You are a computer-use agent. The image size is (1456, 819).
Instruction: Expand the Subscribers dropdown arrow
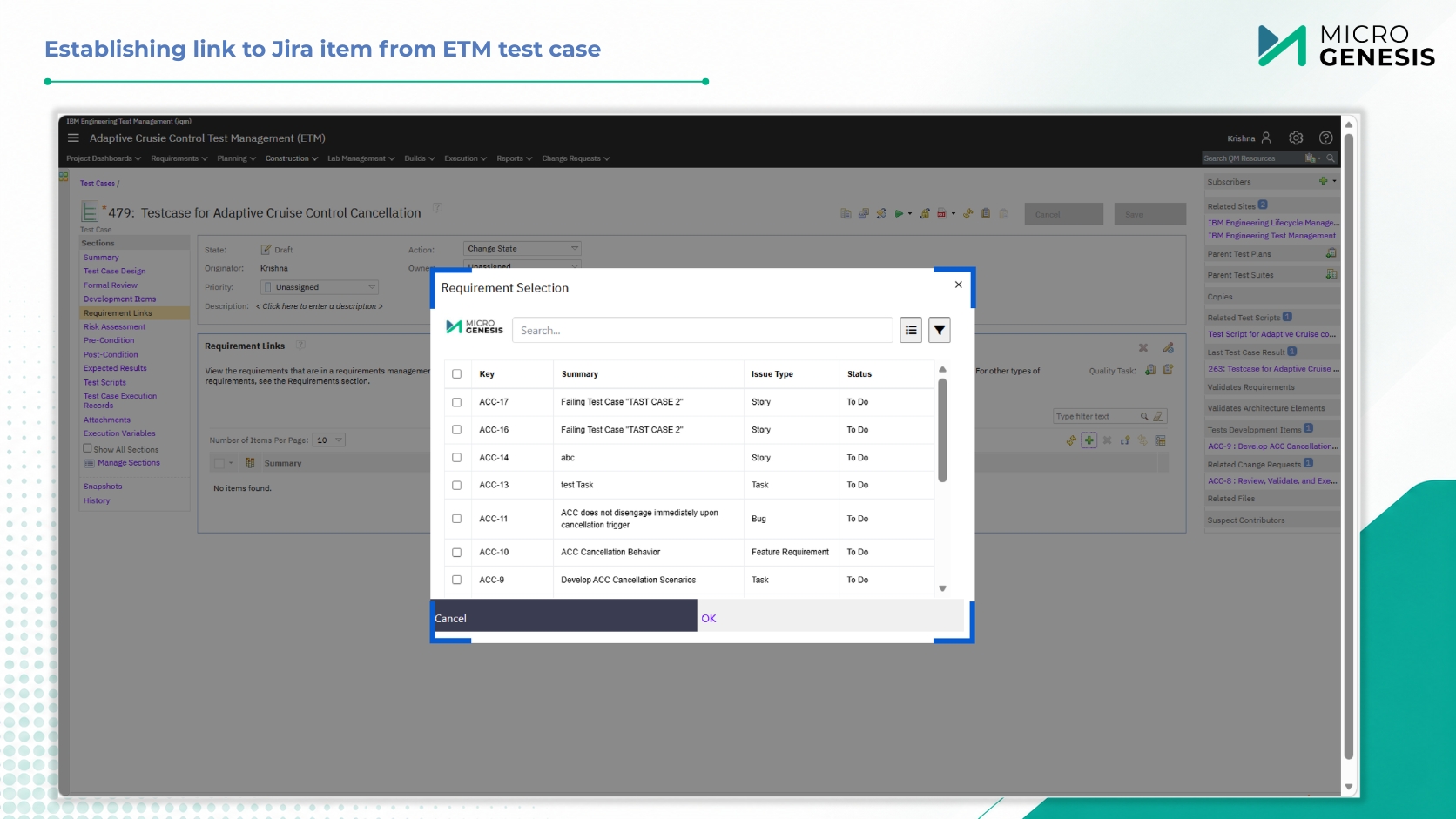tap(1334, 181)
